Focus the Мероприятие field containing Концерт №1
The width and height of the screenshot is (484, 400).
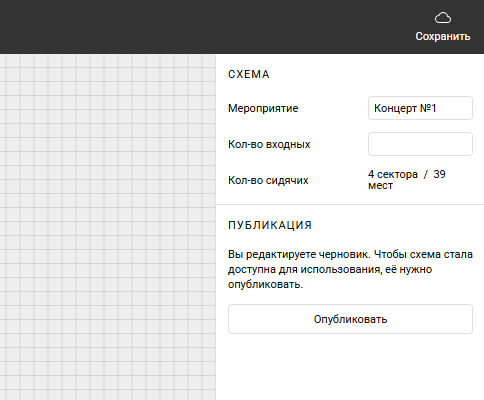pyautogui.click(x=420, y=108)
